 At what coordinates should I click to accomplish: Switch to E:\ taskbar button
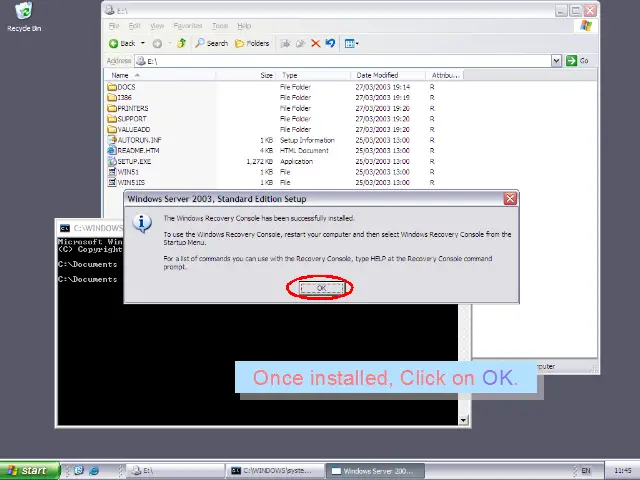point(175,471)
